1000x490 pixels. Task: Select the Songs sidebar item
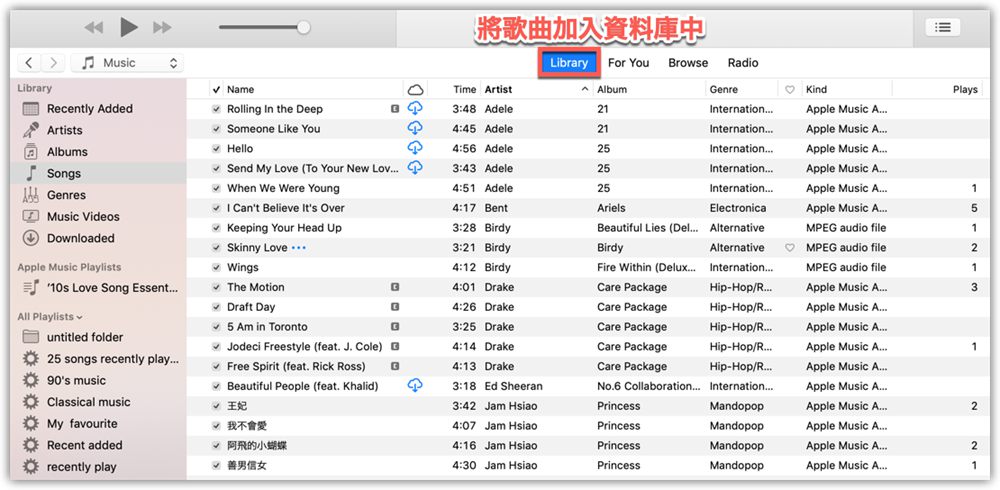point(98,174)
